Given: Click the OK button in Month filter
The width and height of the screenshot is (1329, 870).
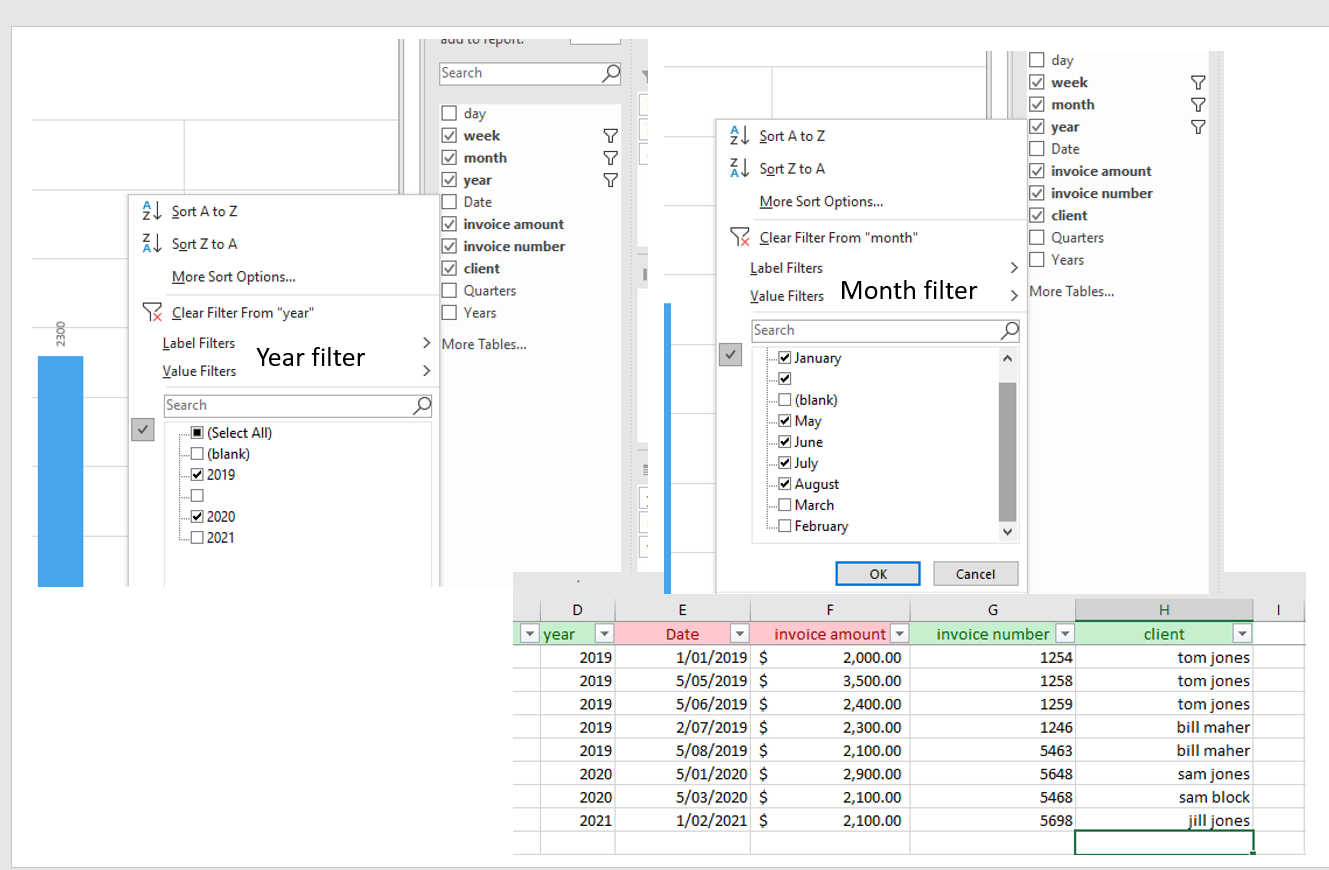Looking at the screenshot, I should coord(877,573).
